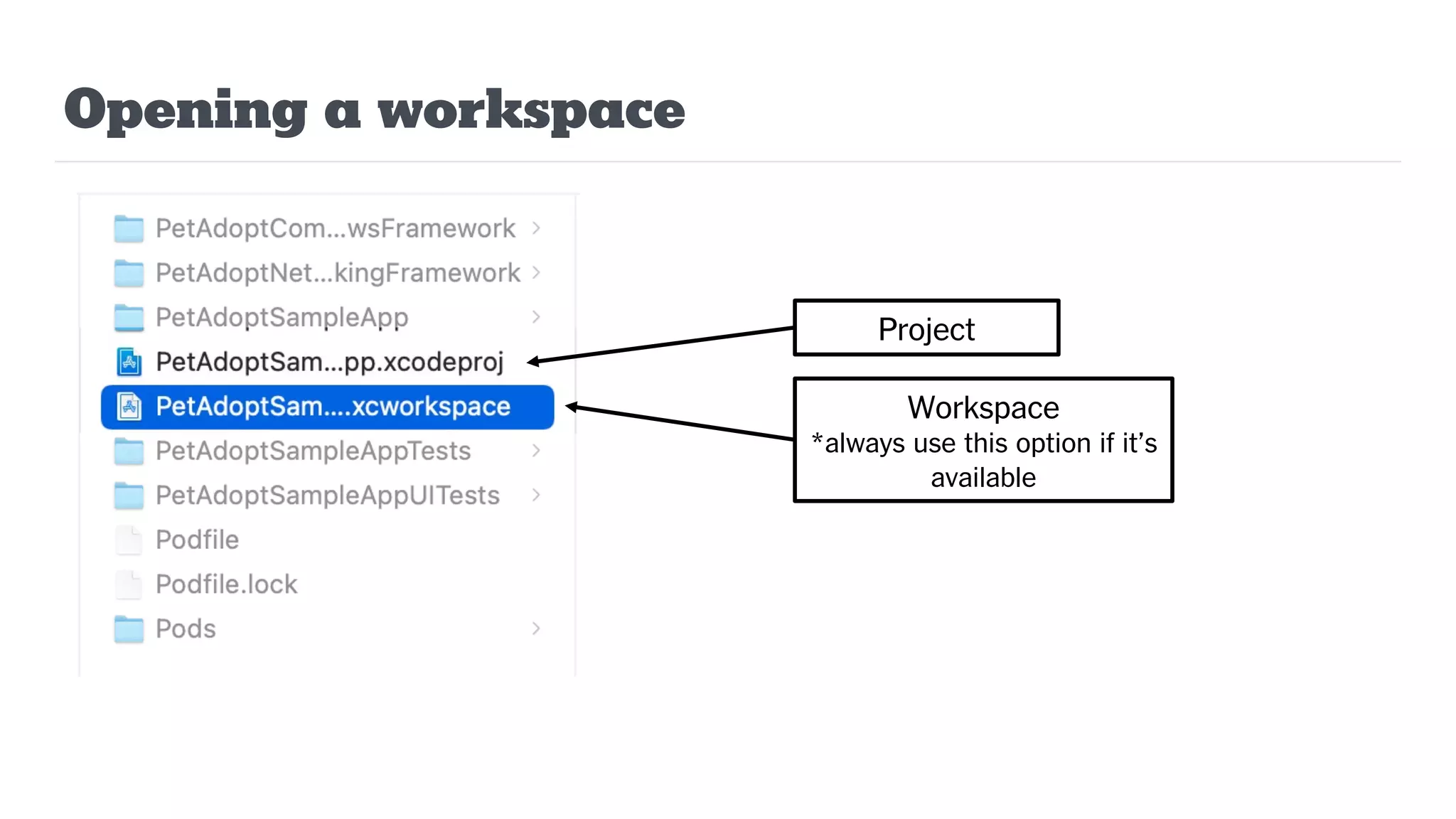Image resolution: width=1456 pixels, height=819 pixels.
Task: Select the Podfile.lock name
Action: coord(227,584)
